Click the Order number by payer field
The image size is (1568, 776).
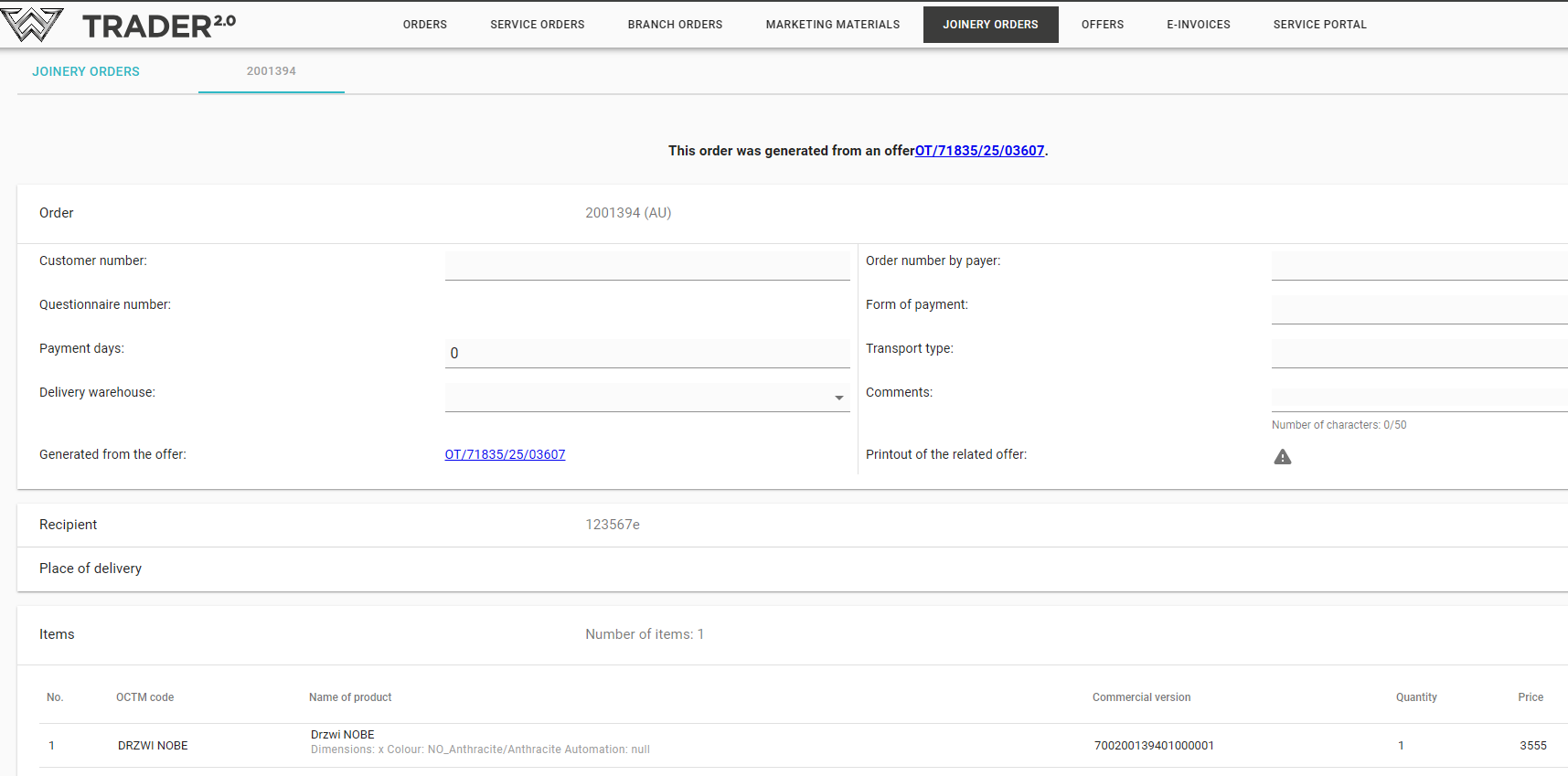1418,265
